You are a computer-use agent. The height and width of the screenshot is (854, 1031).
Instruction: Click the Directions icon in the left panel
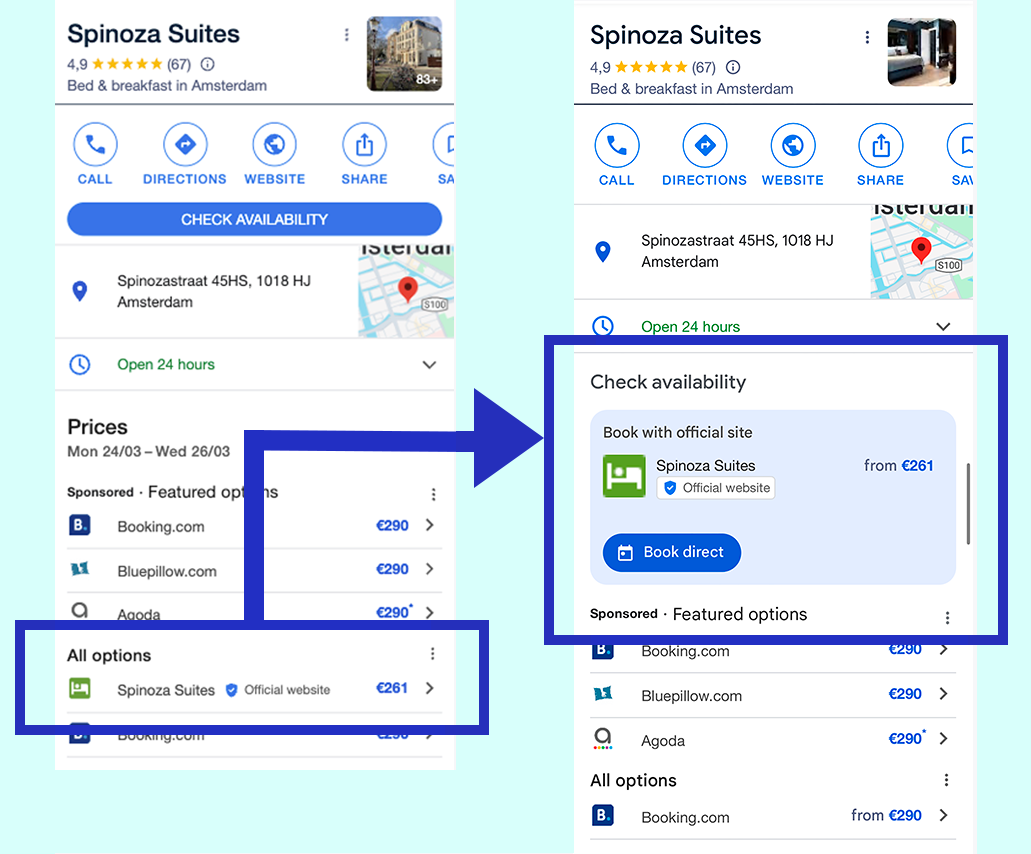point(184,146)
